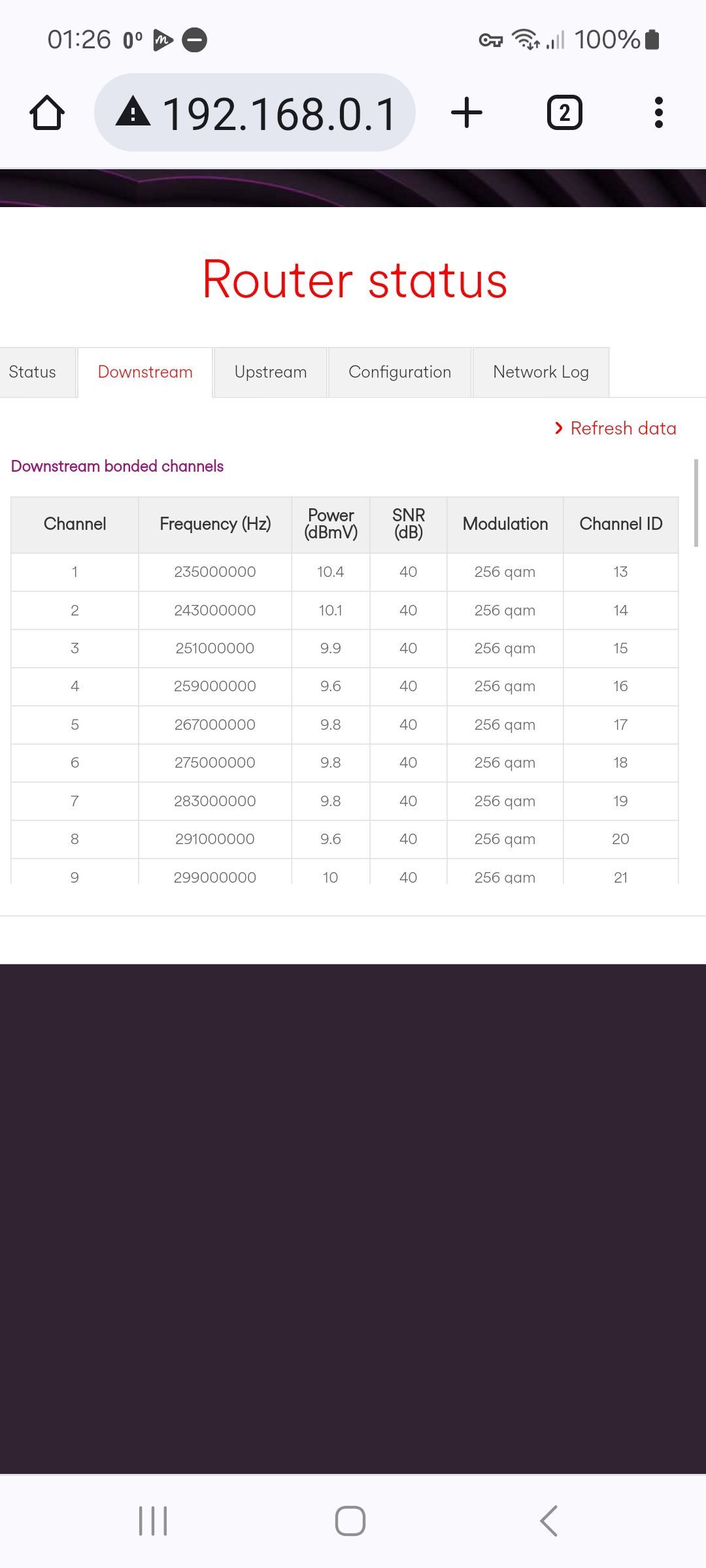The image size is (706, 1568).
Task: Tap the Android back navigation arrow
Action: tap(548, 1521)
